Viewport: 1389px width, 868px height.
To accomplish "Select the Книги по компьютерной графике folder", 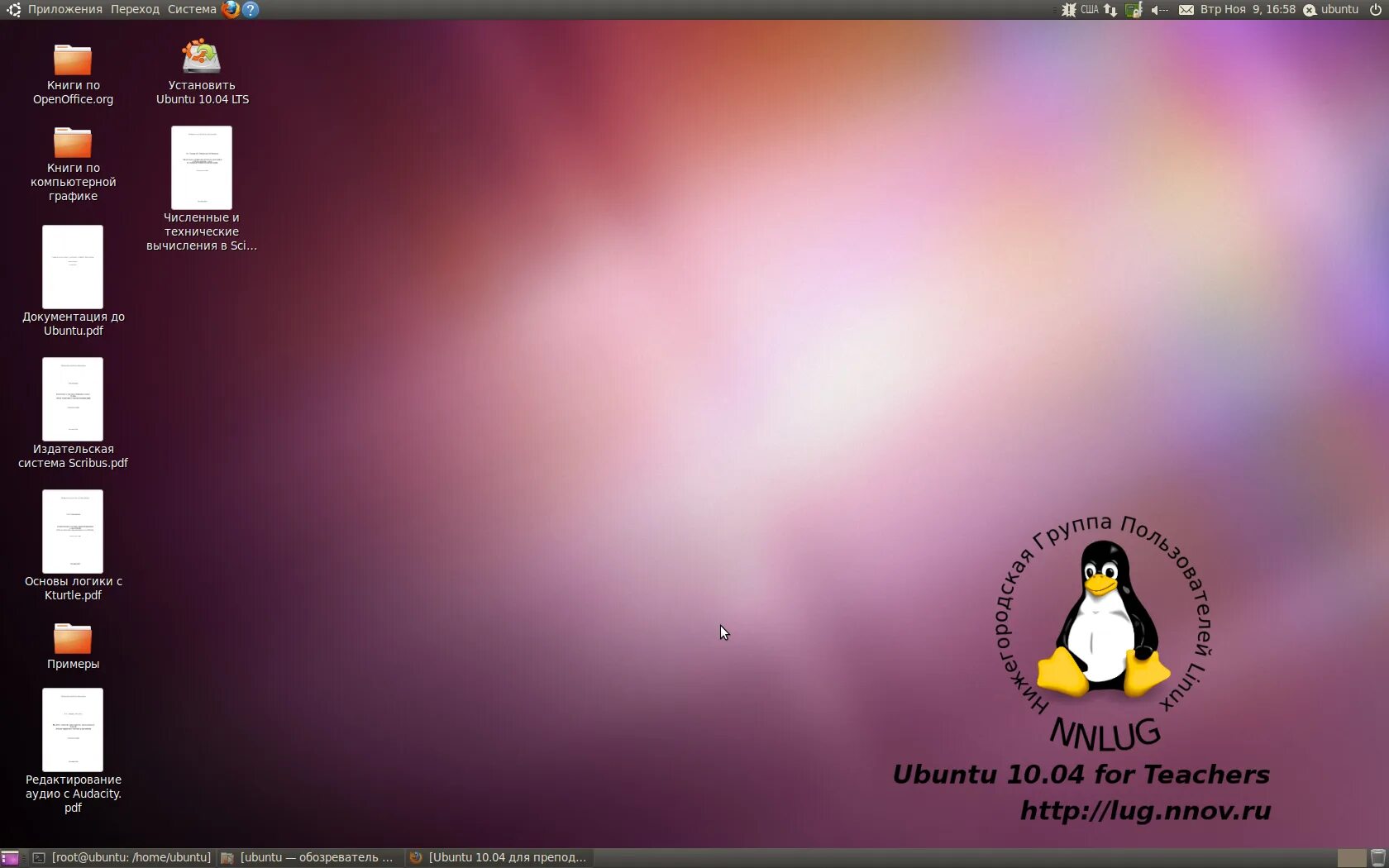I will pos(73,164).
